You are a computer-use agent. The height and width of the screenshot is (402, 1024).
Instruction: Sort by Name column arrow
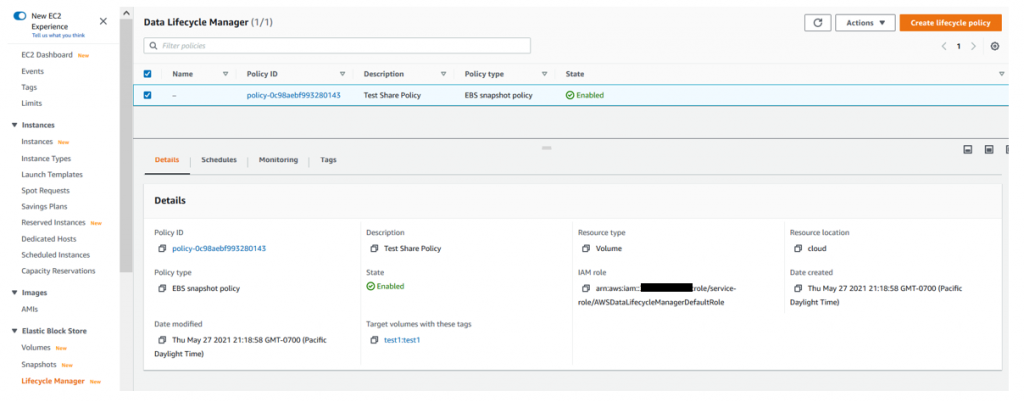[226, 74]
